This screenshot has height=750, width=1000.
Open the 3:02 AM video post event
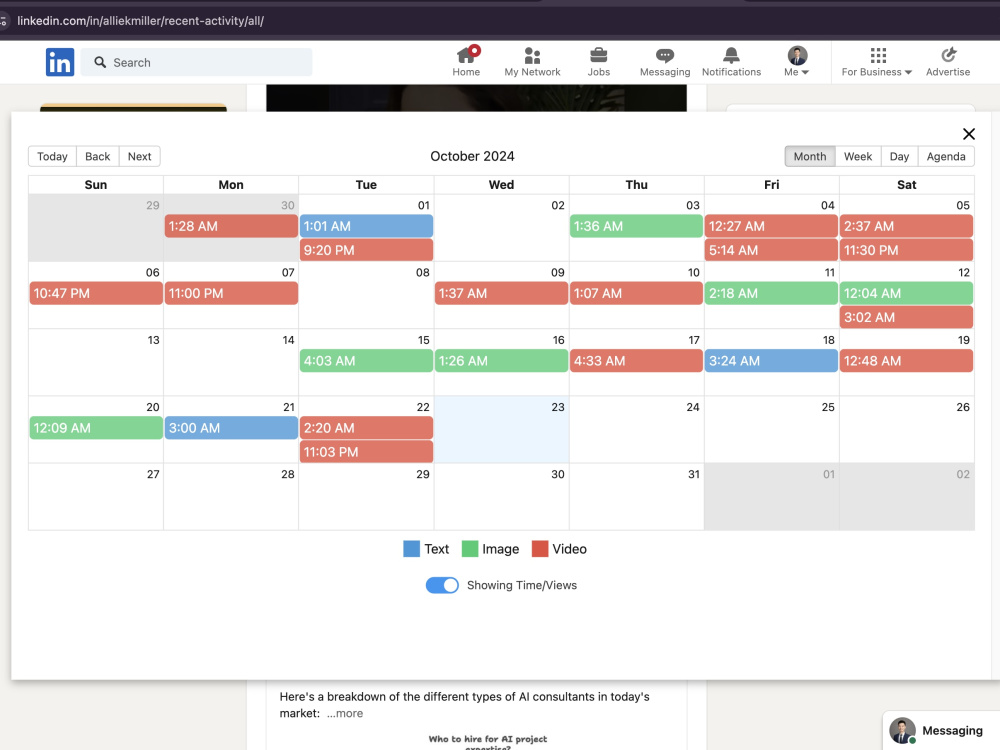(x=906, y=317)
